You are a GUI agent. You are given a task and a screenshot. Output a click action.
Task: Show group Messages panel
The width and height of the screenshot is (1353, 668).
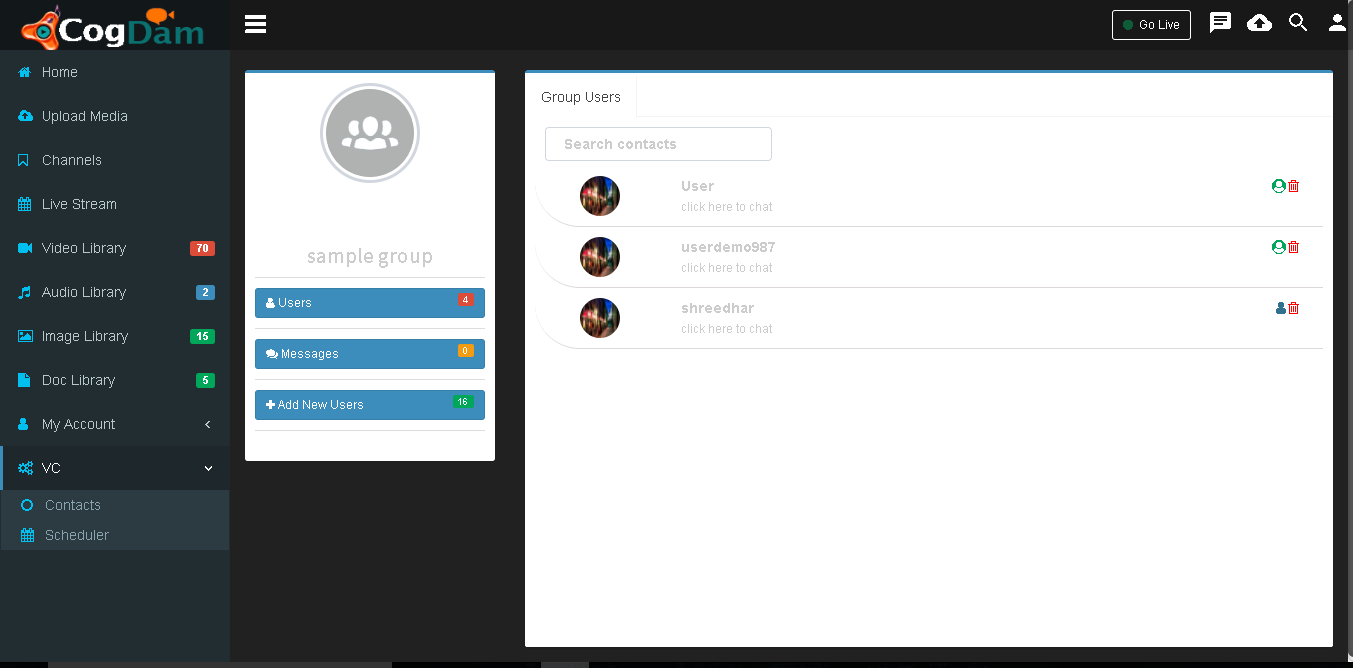(x=370, y=354)
